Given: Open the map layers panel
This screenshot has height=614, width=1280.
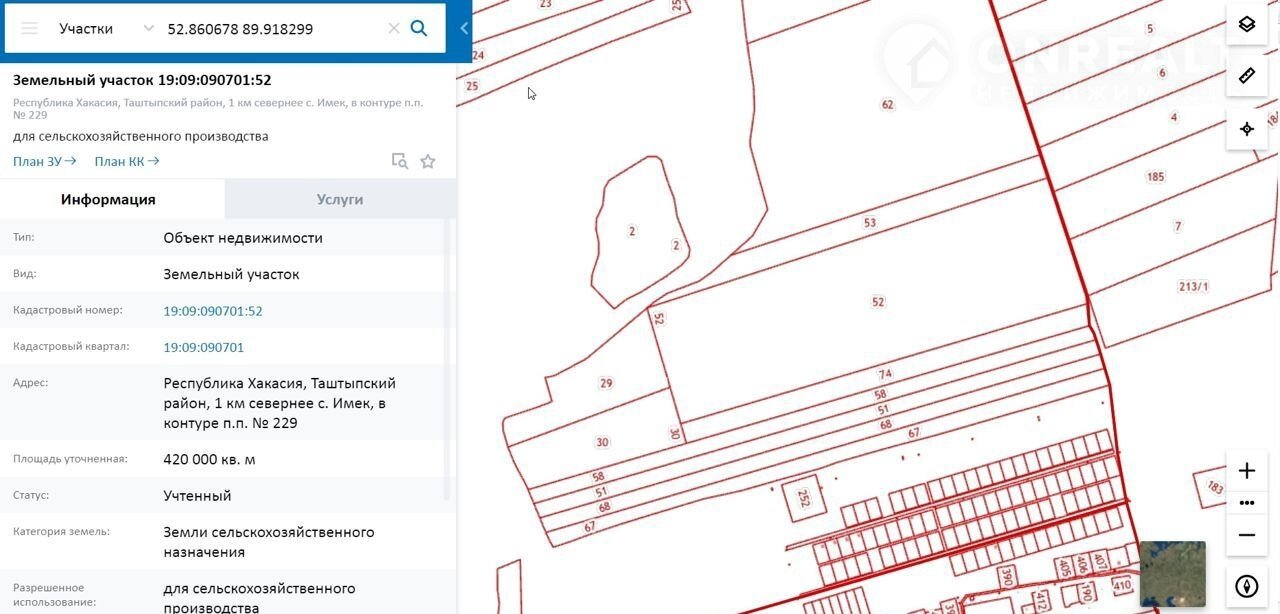Looking at the screenshot, I should pos(1246,24).
